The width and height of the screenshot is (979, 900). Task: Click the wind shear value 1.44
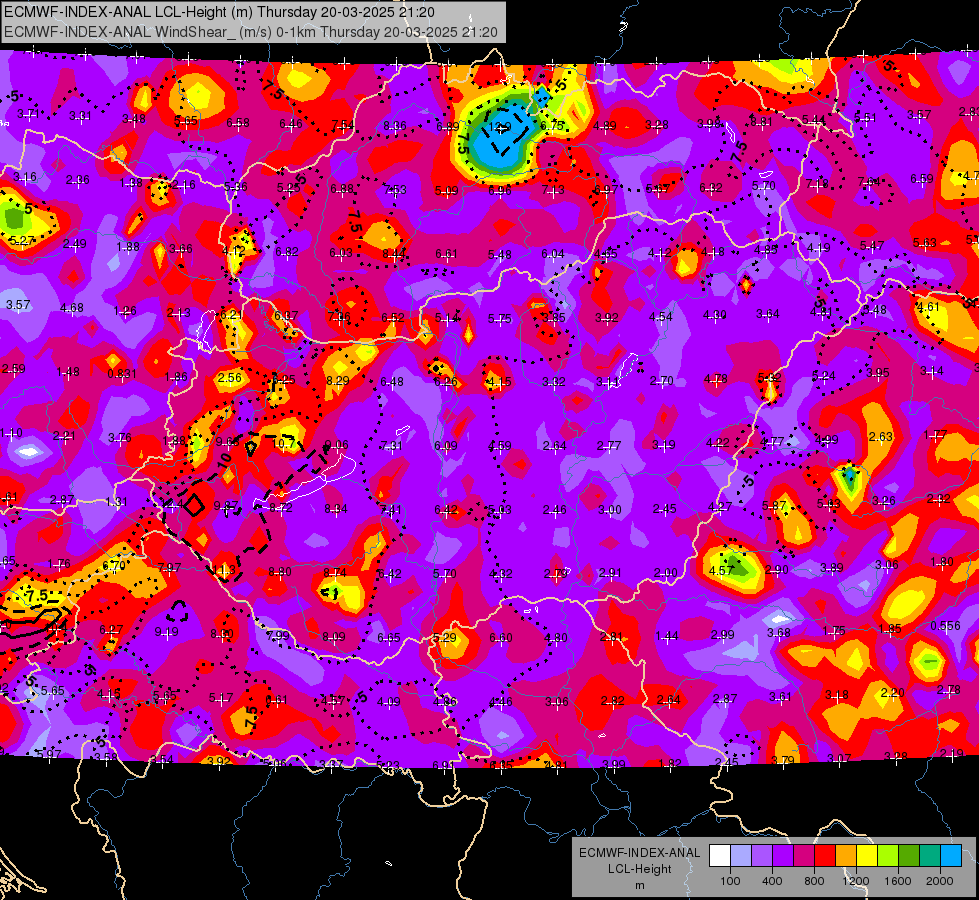tap(667, 636)
